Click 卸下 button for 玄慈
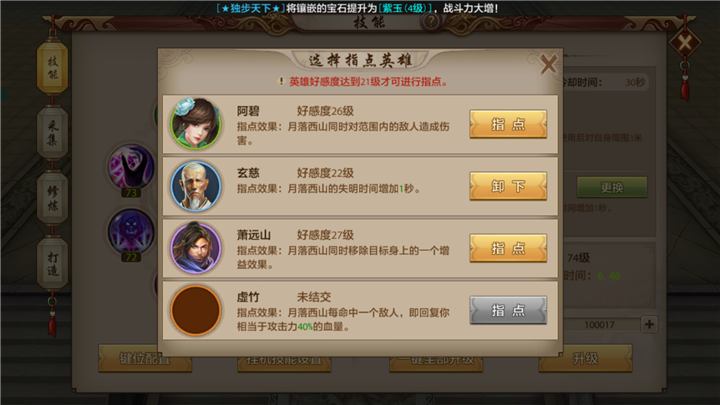 coord(508,186)
